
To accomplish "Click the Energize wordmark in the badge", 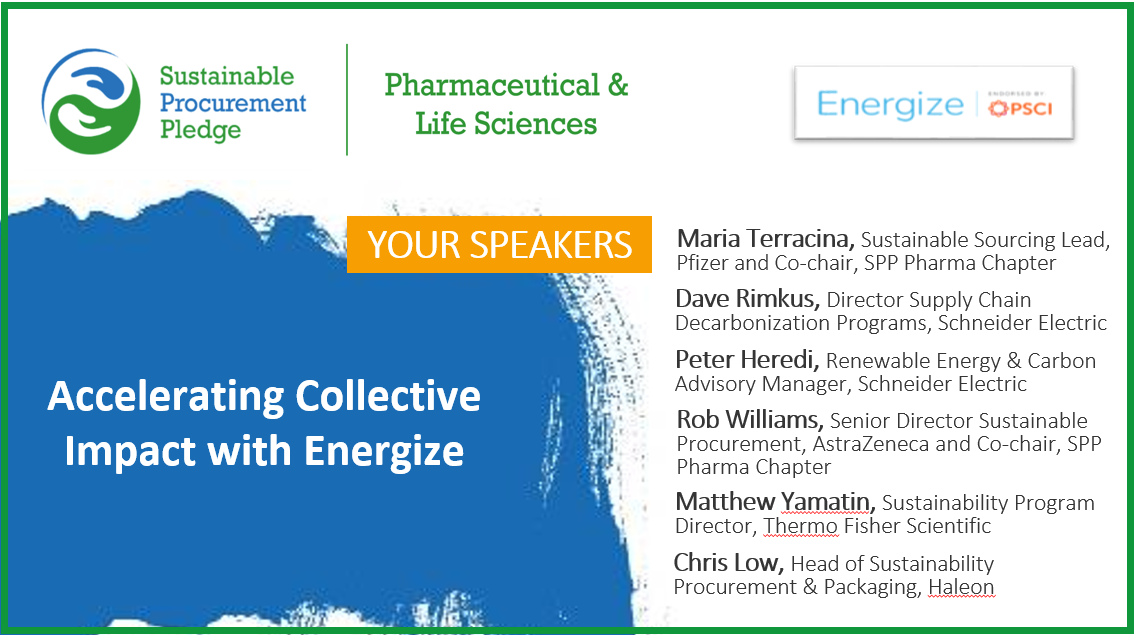I will 887,104.
